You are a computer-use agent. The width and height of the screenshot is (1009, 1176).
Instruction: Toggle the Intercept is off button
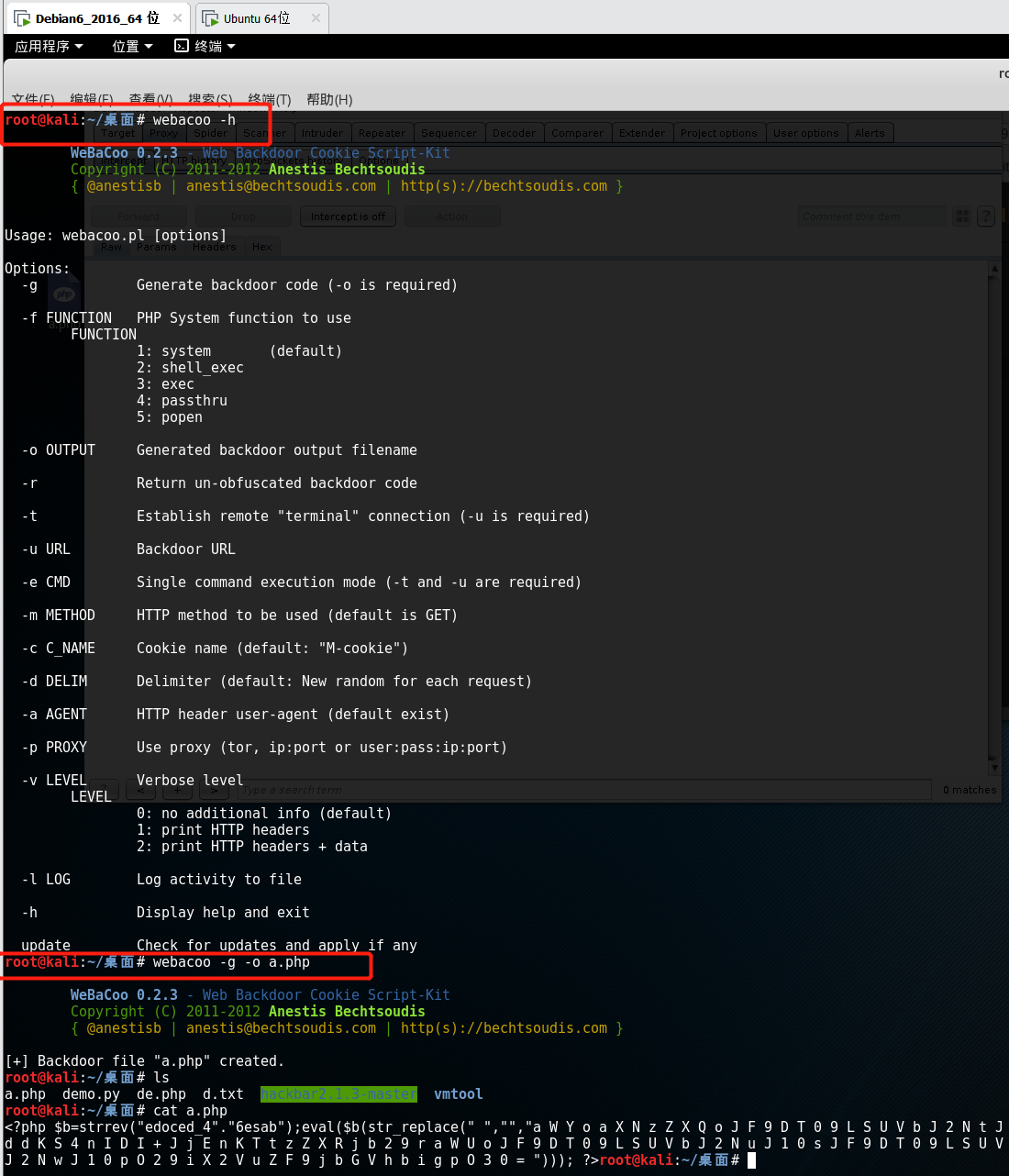tap(349, 216)
